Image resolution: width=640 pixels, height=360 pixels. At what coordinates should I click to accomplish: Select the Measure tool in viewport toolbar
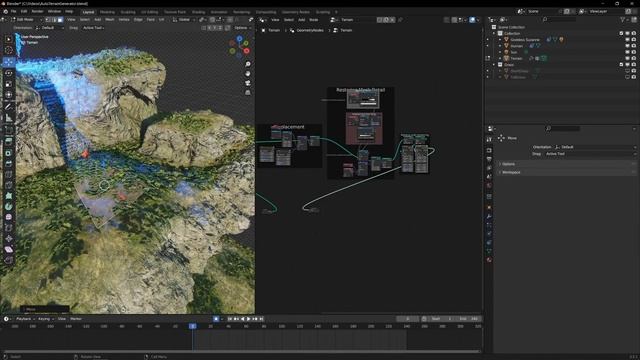click(x=9, y=118)
